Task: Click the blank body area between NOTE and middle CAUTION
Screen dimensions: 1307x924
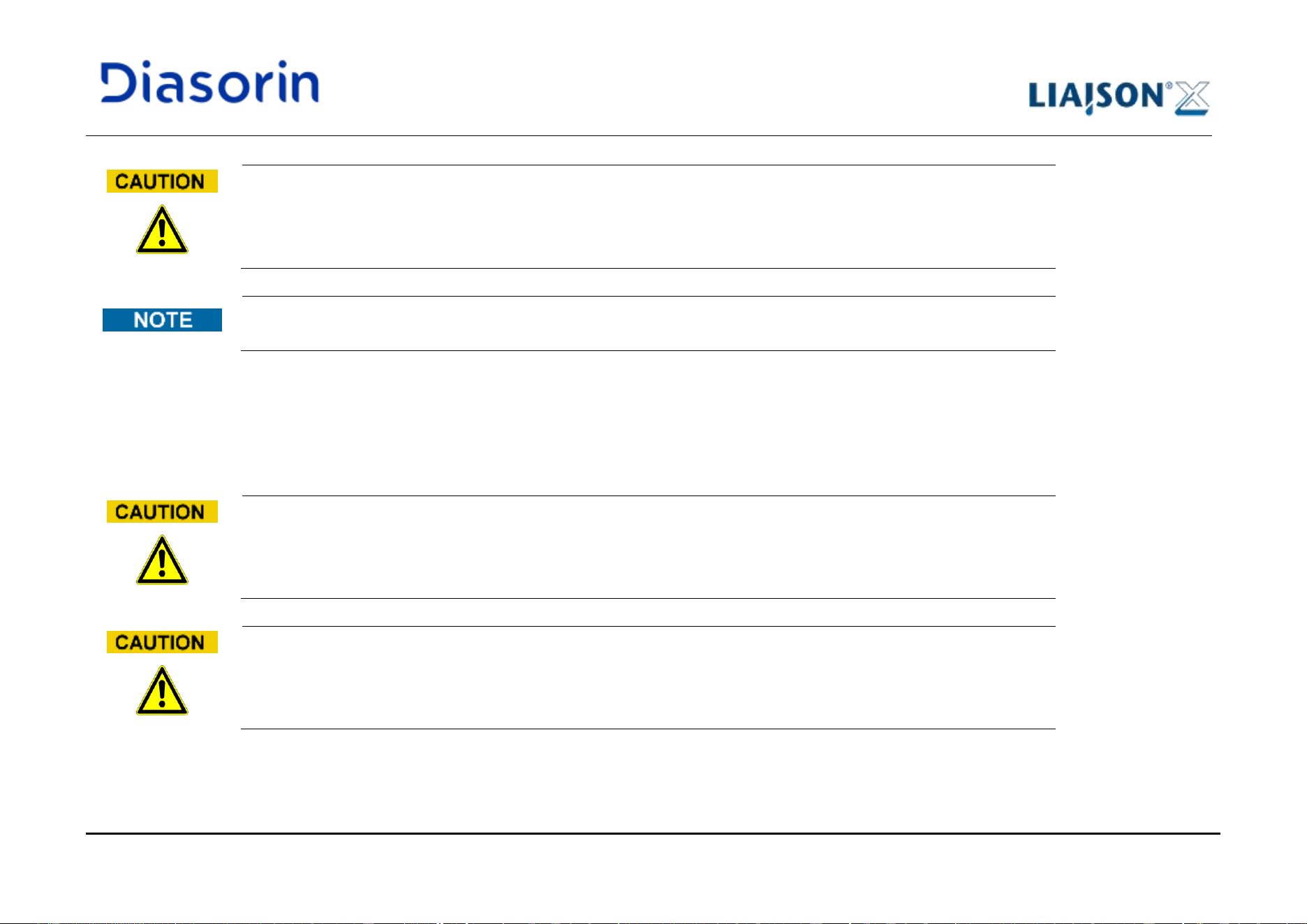Action: tap(648, 423)
